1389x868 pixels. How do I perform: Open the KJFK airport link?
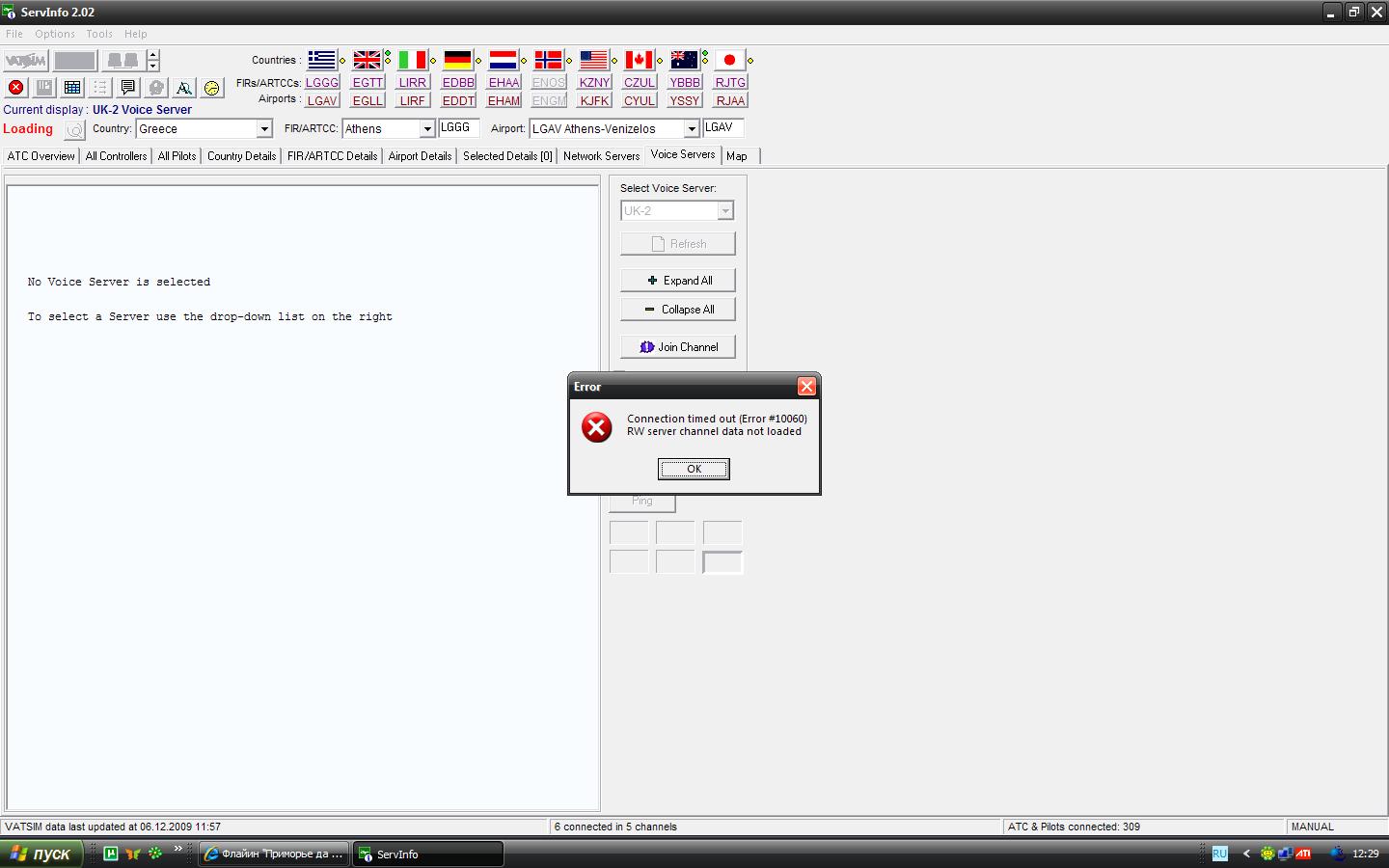[x=594, y=100]
